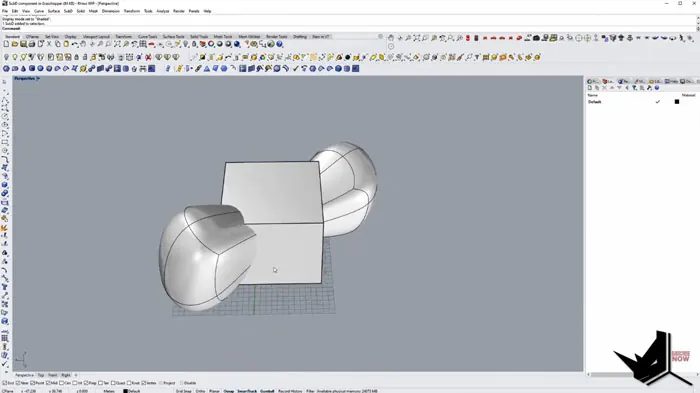This screenshot has width=700, height=393.
Task: Click the Undo arrow icon
Action: coord(75,44)
